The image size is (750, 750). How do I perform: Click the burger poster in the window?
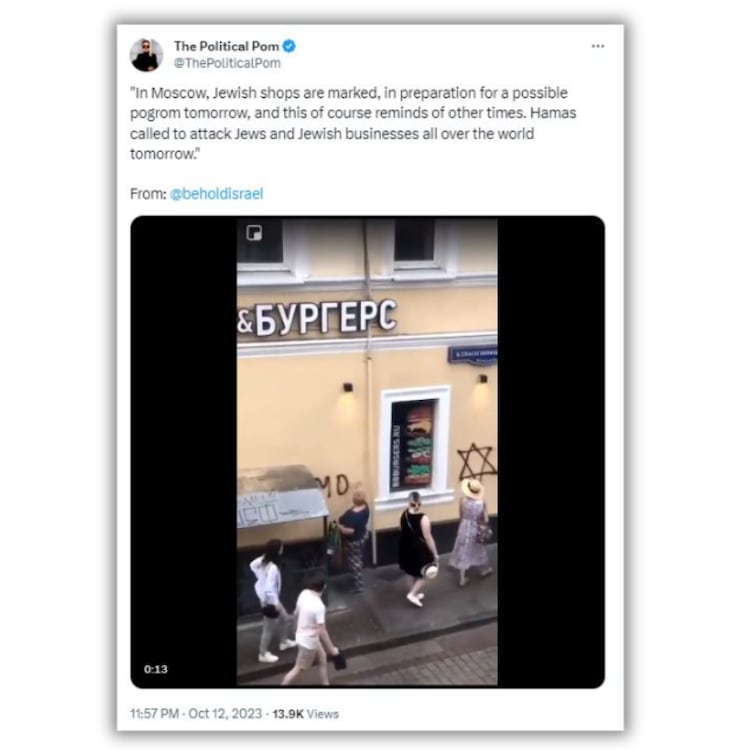[x=413, y=444]
